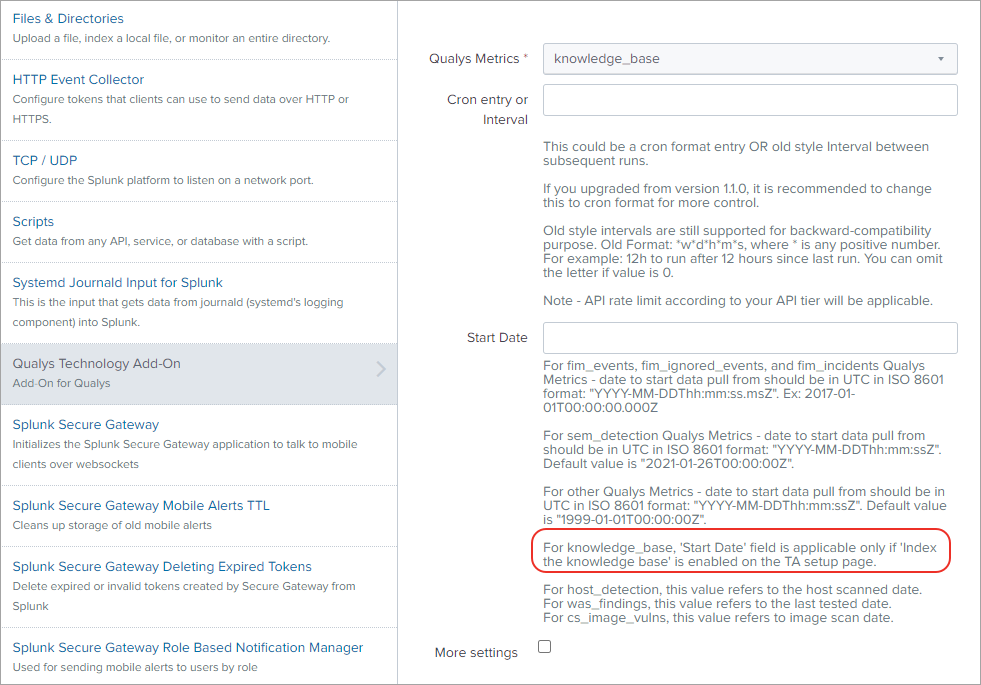Click the 'Cron entry or Interval' label
The image size is (981, 685).
click(x=487, y=109)
